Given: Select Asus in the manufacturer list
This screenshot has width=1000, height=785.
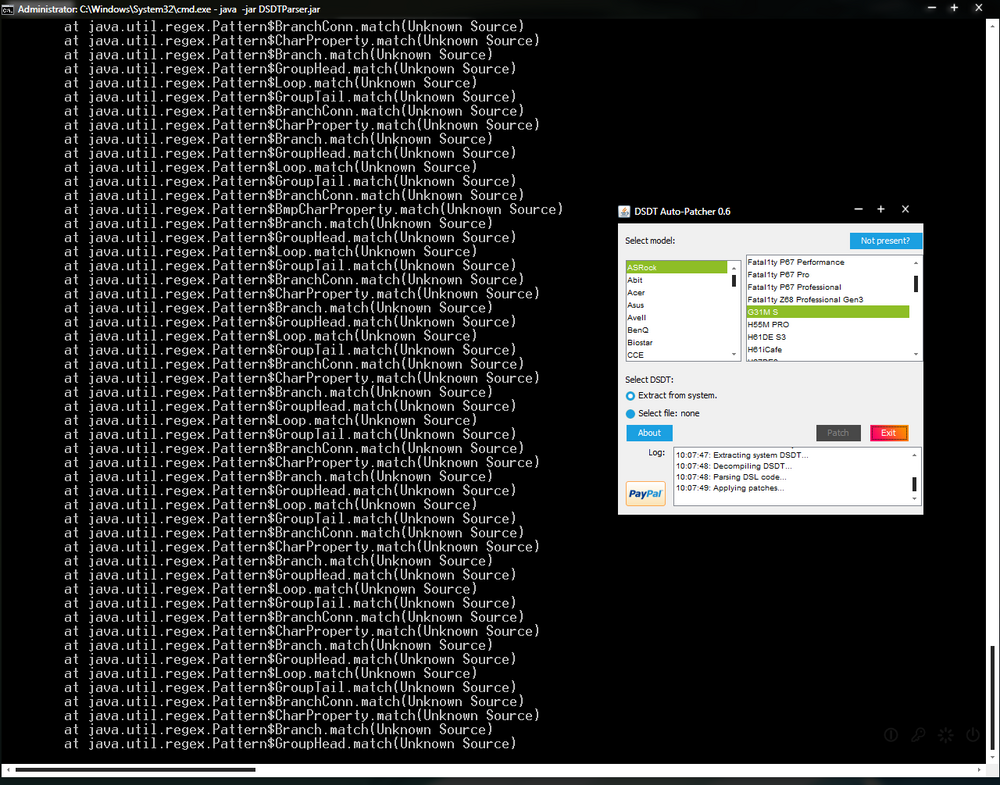Looking at the screenshot, I should [x=636, y=305].
